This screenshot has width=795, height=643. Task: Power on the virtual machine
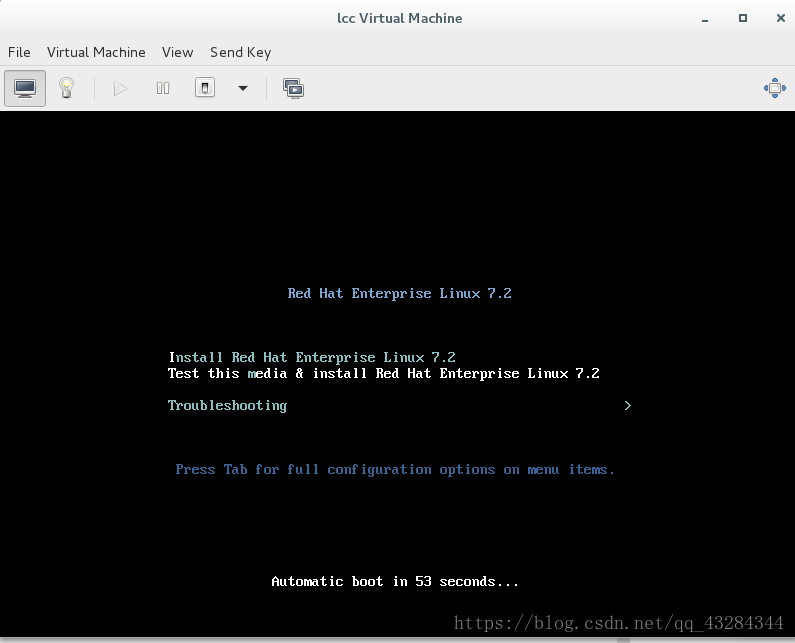click(120, 89)
